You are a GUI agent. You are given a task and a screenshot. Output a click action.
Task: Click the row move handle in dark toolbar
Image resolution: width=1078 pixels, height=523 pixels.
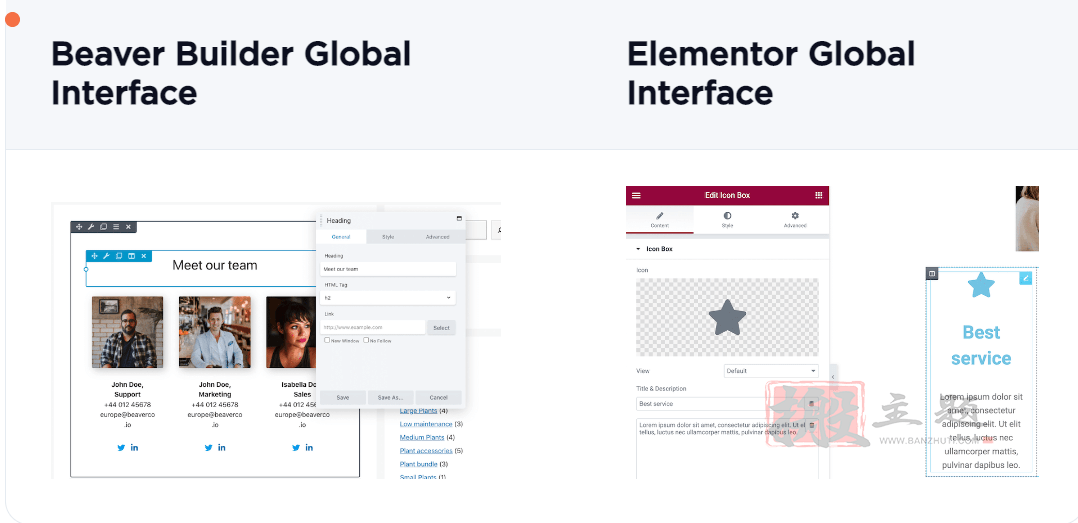79,227
